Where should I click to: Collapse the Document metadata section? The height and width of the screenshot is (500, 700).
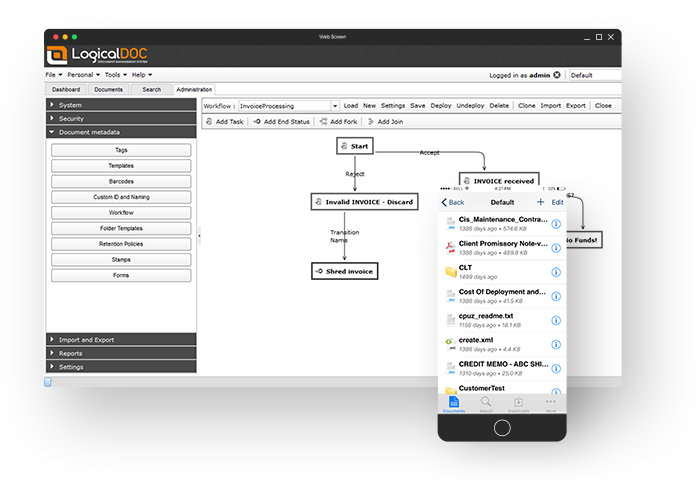coord(121,132)
